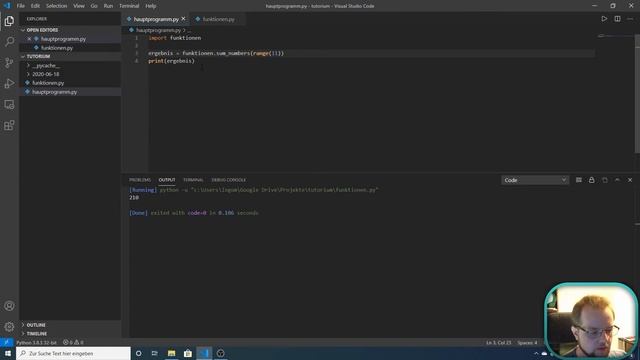The height and width of the screenshot is (360, 640).
Task: Switch to the Output panel tab
Action: [167, 180]
